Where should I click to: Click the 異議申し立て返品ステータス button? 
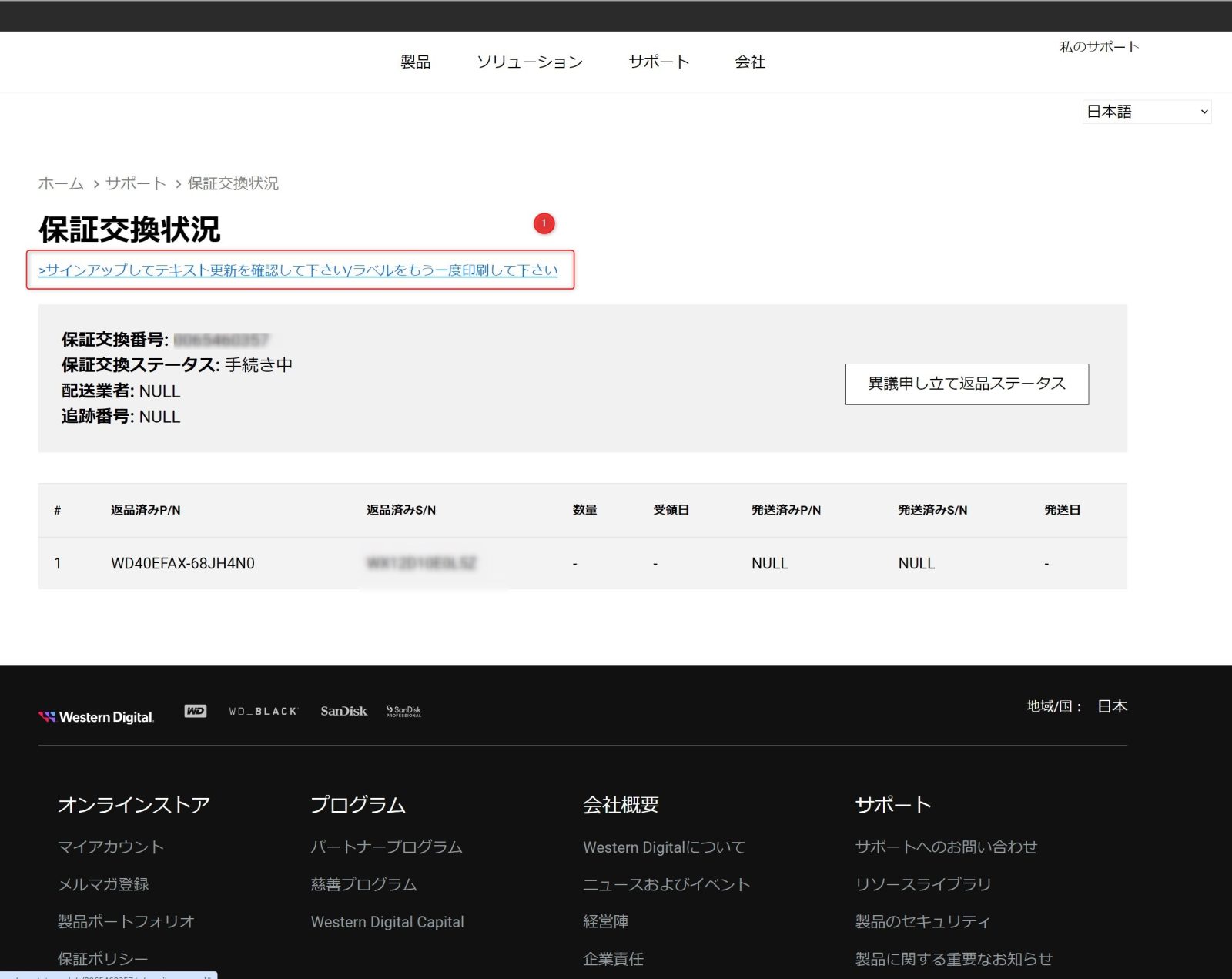(x=966, y=384)
